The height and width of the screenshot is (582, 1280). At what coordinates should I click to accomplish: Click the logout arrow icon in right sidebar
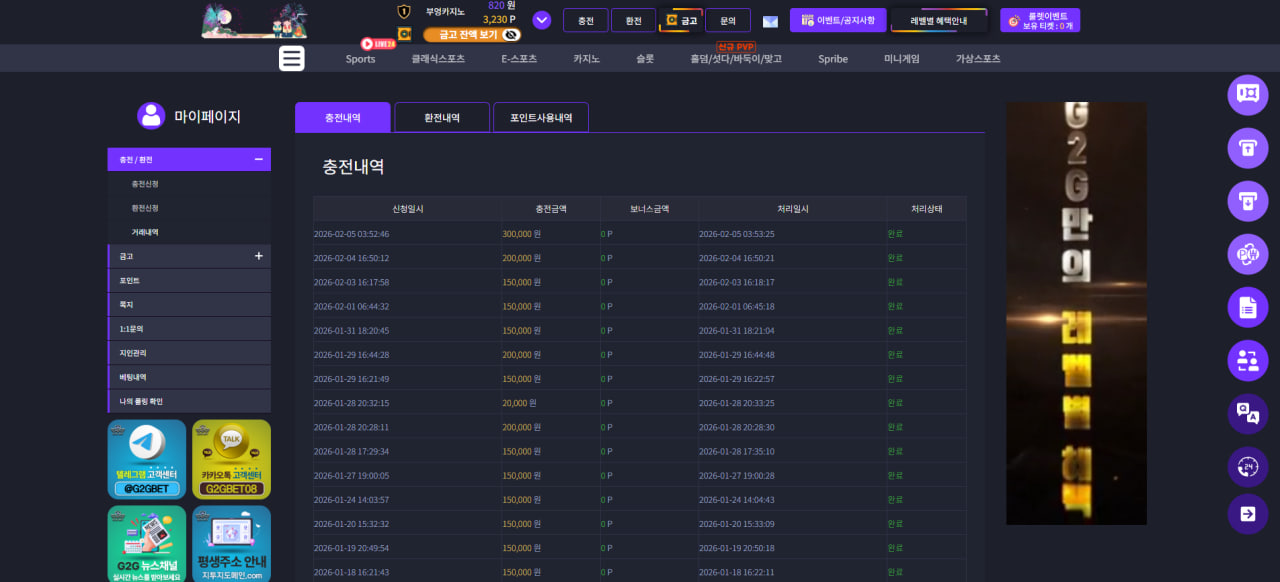[x=1248, y=514]
